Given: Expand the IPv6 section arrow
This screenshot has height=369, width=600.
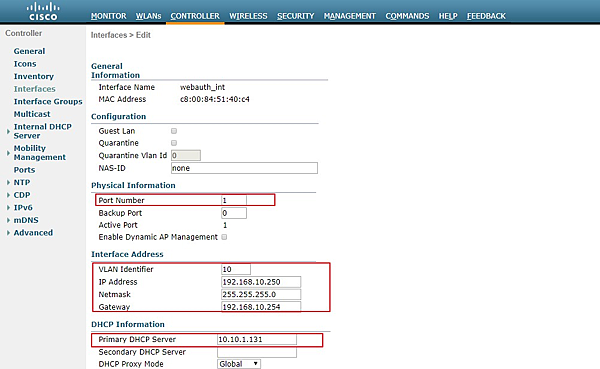Looking at the screenshot, I should coord(8,208).
